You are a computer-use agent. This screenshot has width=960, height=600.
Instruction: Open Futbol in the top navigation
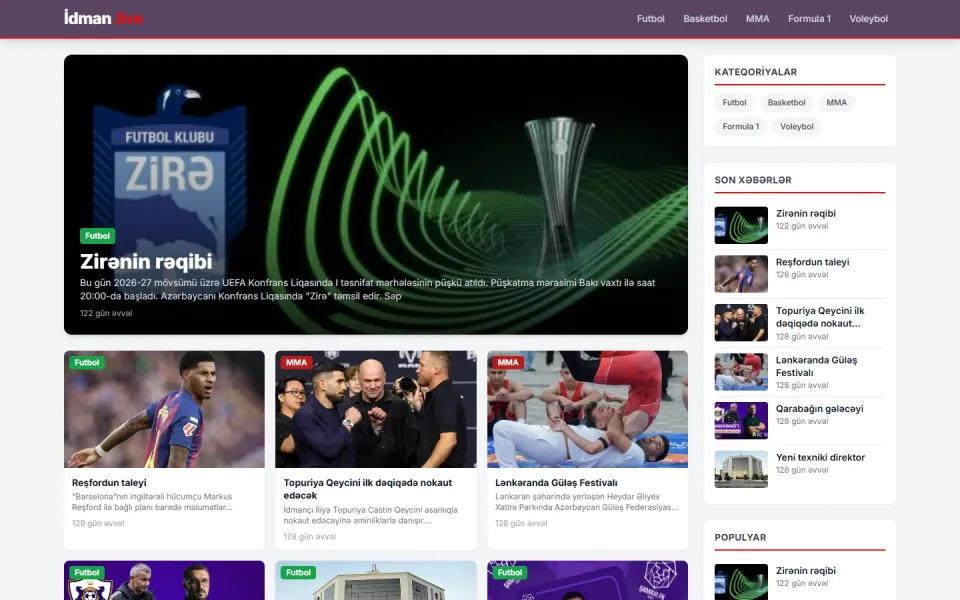650,19
